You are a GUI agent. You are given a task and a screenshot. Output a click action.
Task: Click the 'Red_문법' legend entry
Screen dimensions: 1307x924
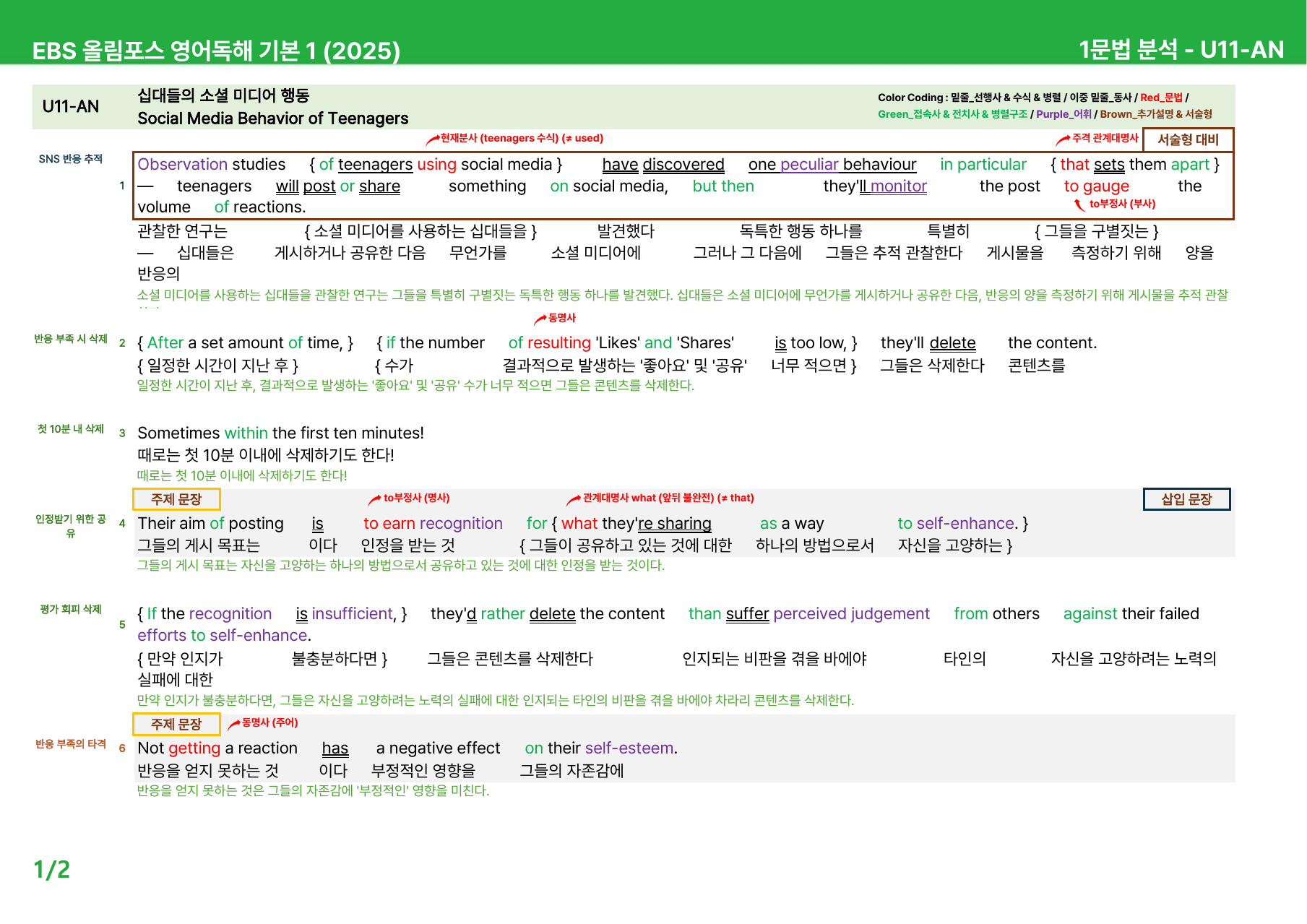[x=1161, y=98]
